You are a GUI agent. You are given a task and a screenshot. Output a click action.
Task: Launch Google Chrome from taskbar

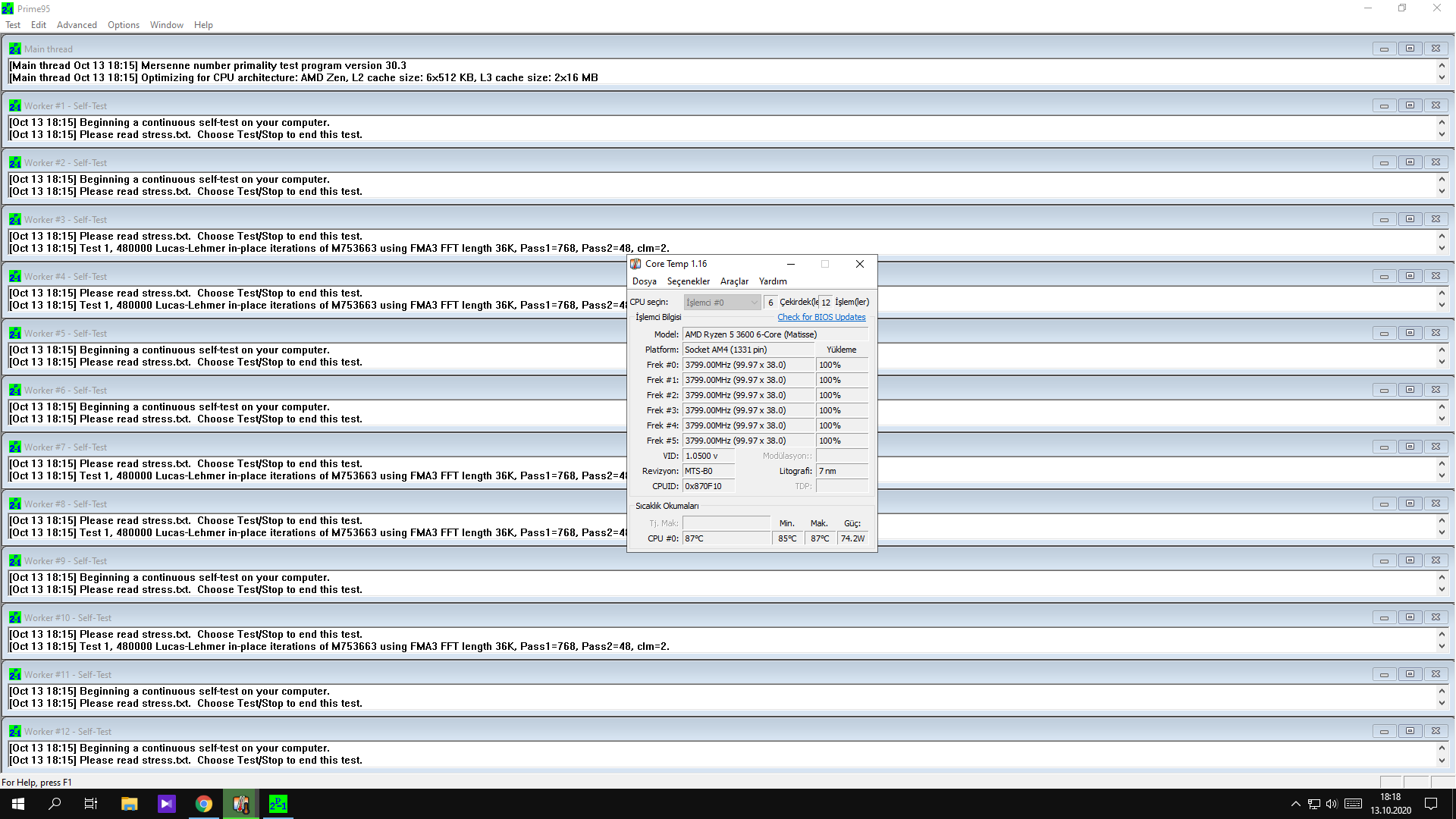(204, 804)
